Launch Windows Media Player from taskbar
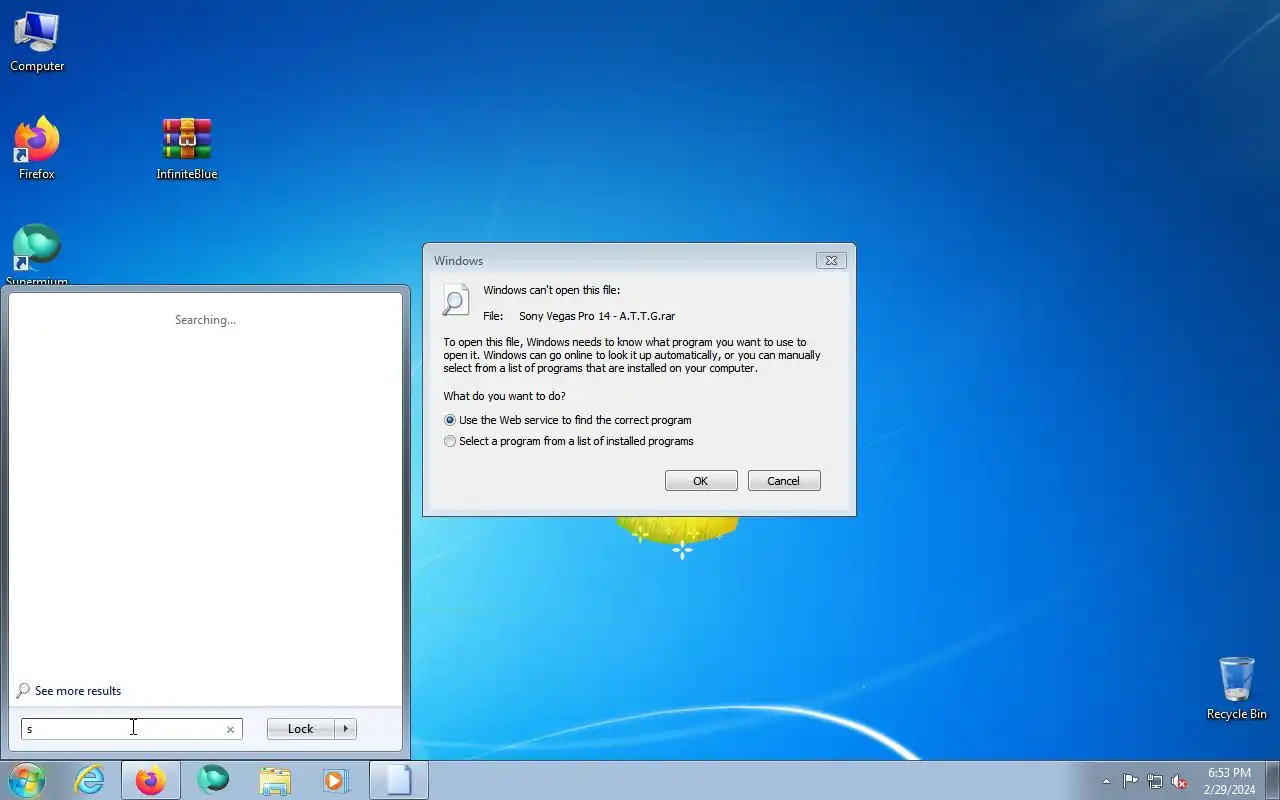The width and height of the screenshot is (1280, 800). [x=335, y=780]
